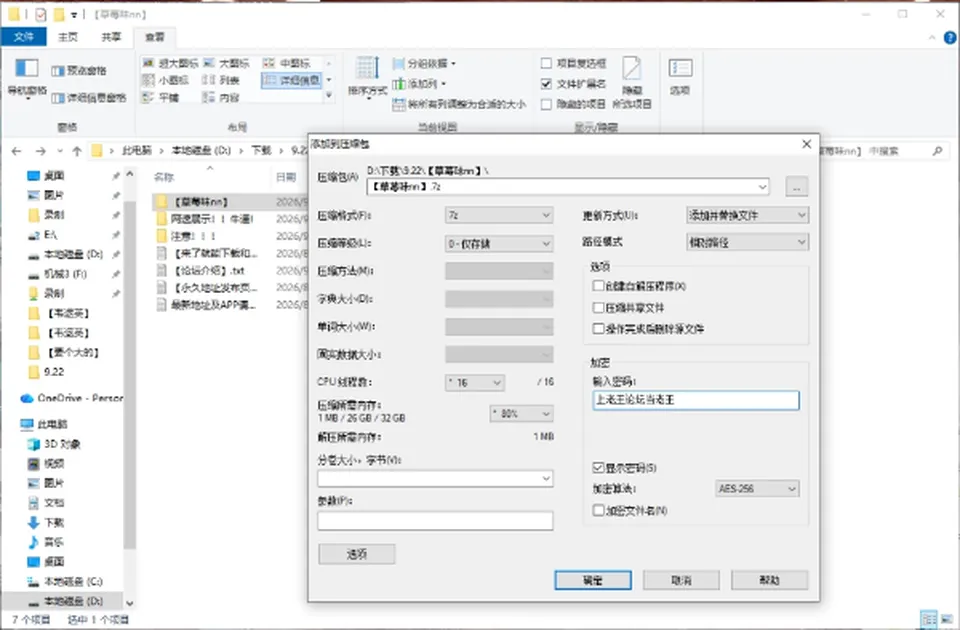
Task: Toggle file name extensions checkbox
Action: (x=546, y=84)
